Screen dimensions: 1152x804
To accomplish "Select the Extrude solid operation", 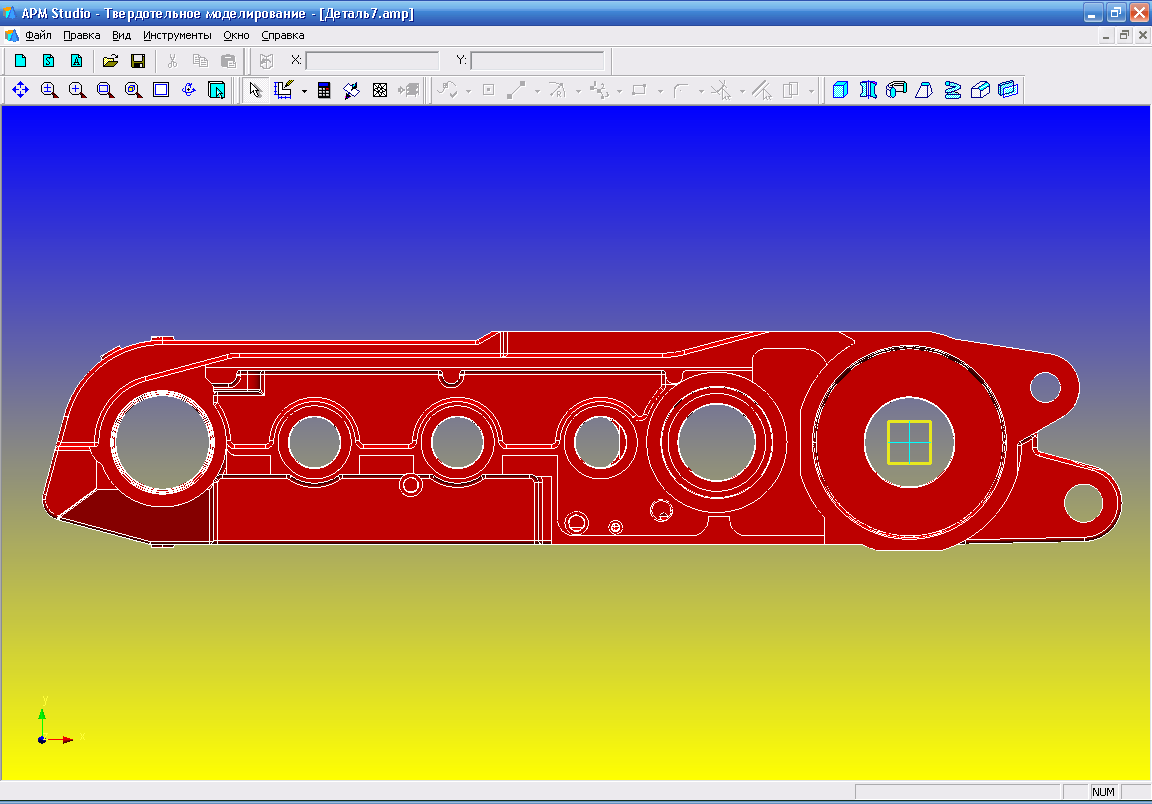I will click(x=840, y=90).
